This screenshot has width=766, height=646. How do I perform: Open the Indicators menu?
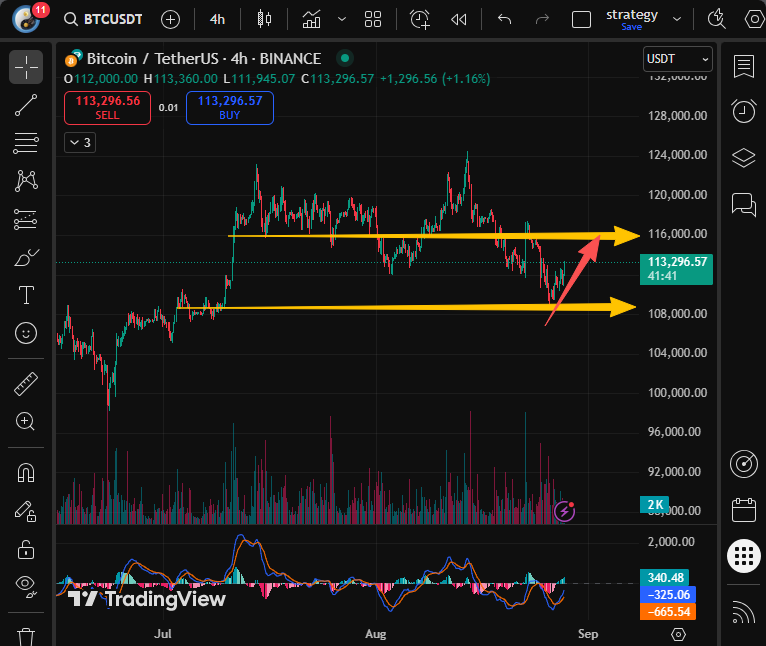(312, 20)
